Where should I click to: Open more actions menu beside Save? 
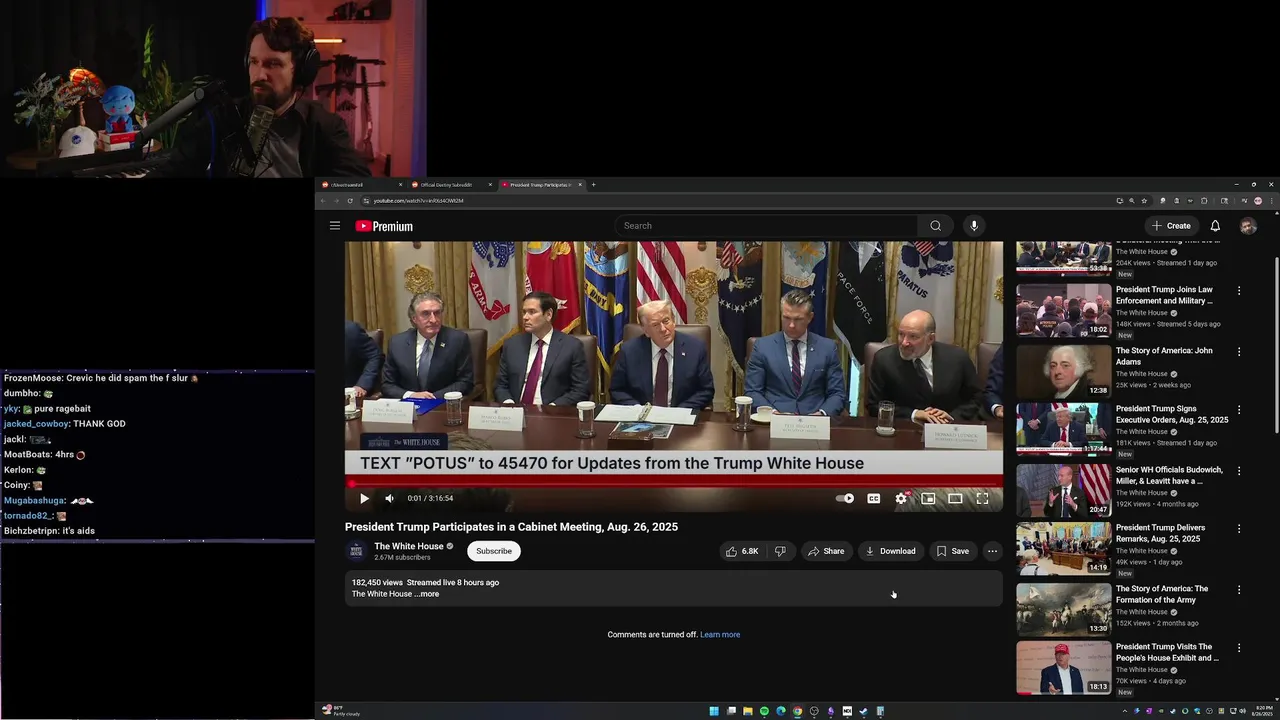tap(992, 551)
